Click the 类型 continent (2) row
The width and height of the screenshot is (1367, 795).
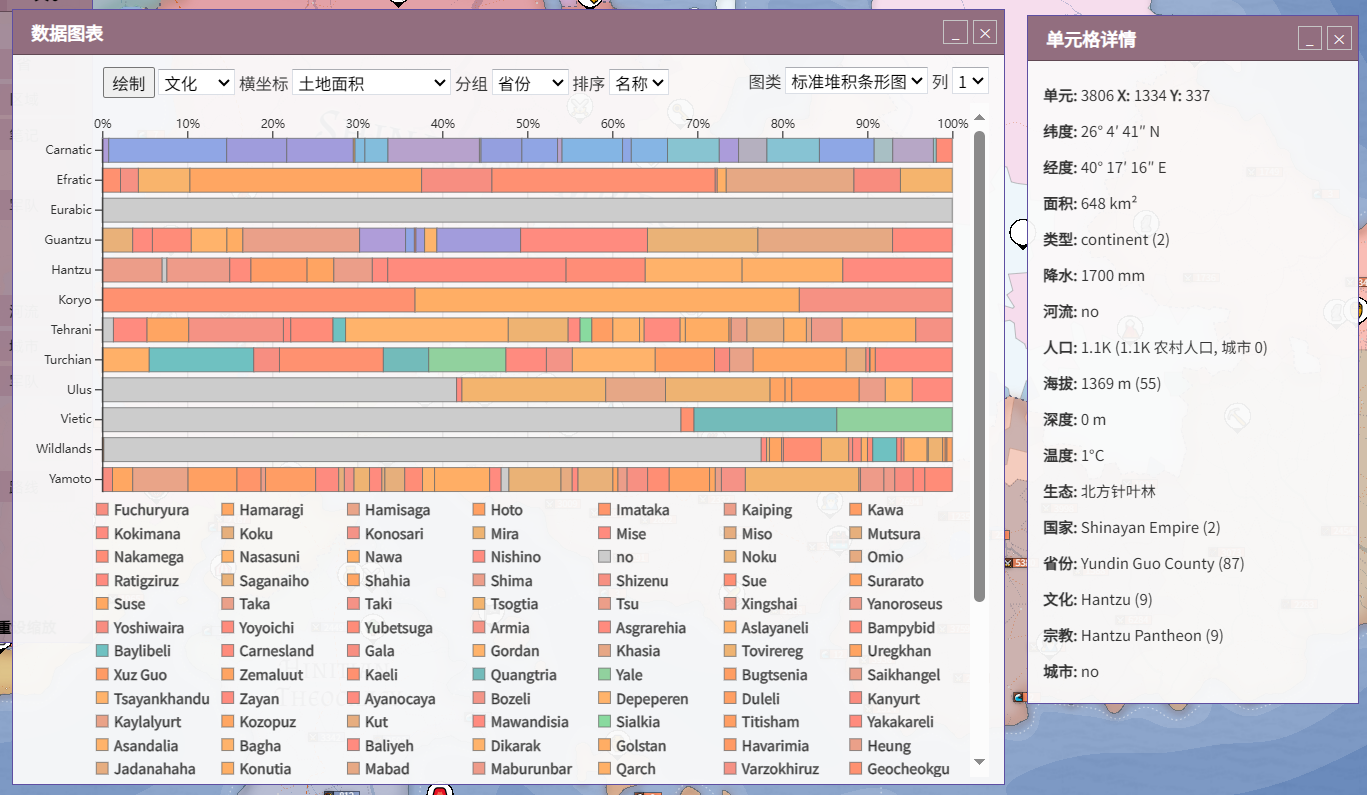1106,240
